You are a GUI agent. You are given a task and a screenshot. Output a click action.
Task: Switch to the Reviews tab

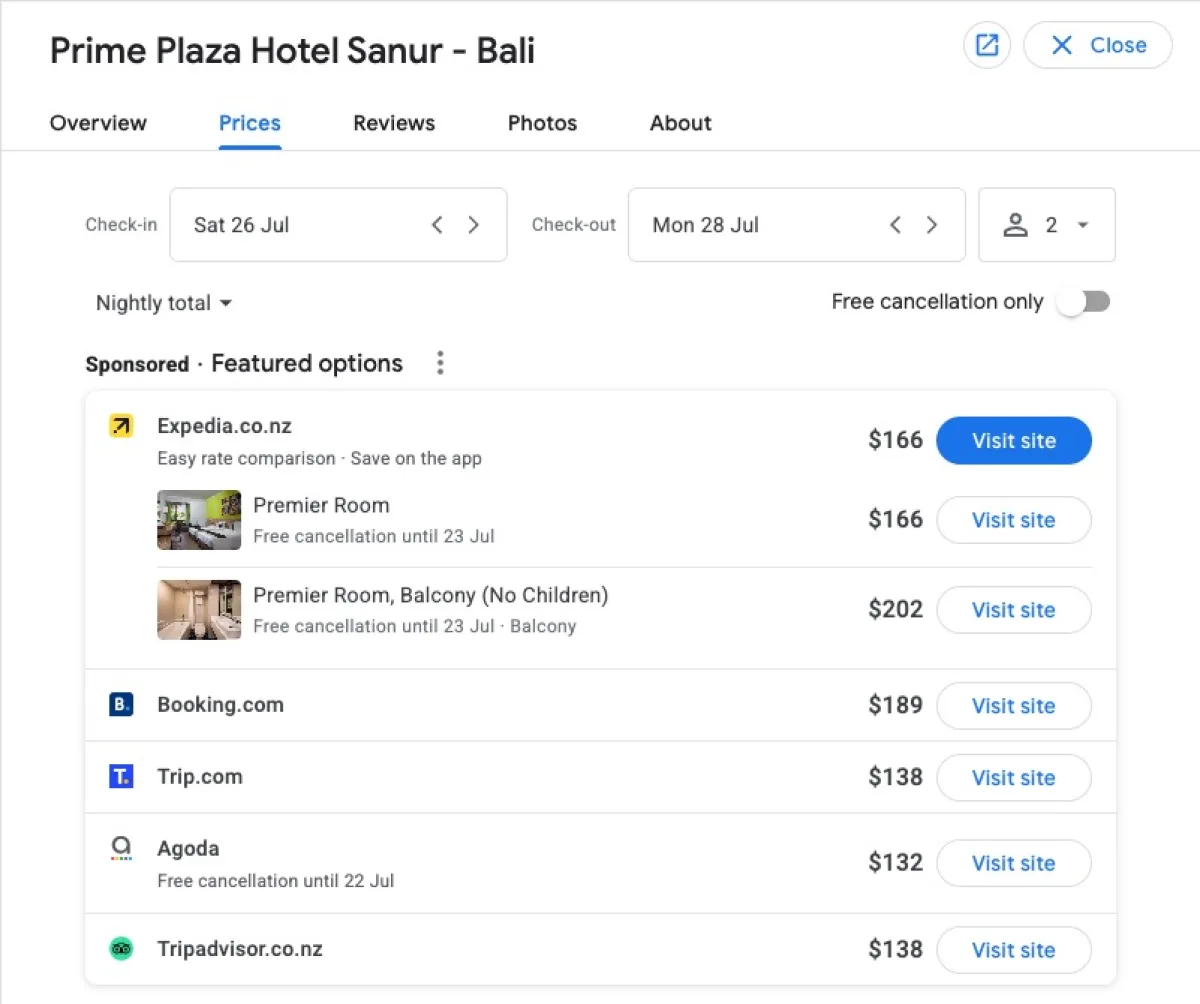393,123
